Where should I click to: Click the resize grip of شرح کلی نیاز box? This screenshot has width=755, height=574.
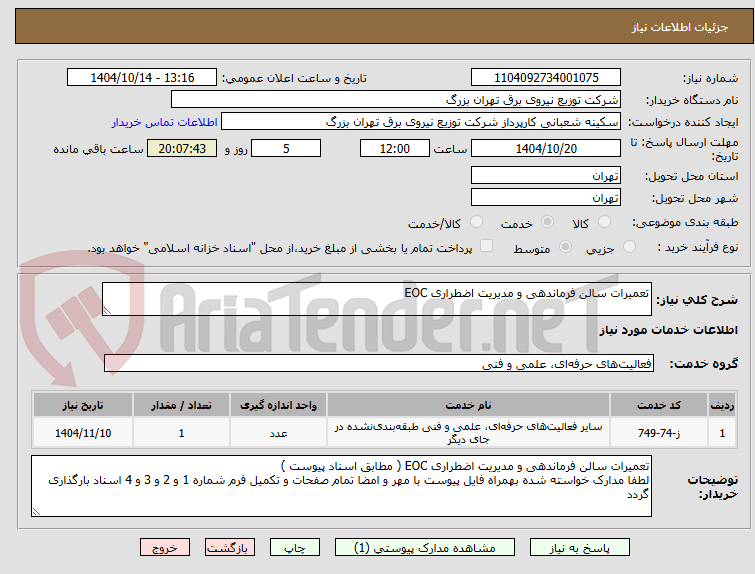coord(107,311)
